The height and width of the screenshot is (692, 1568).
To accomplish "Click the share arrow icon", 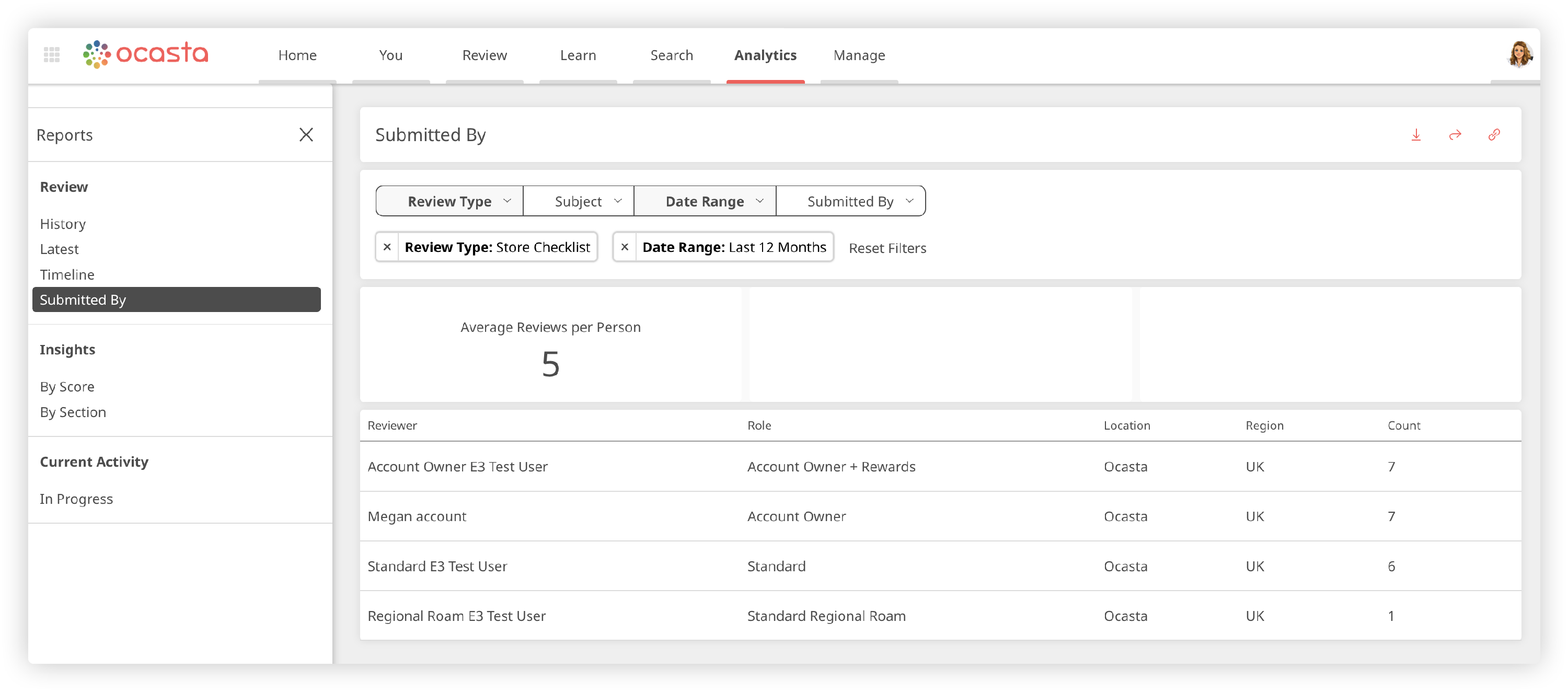I will tap(1455, 134).
